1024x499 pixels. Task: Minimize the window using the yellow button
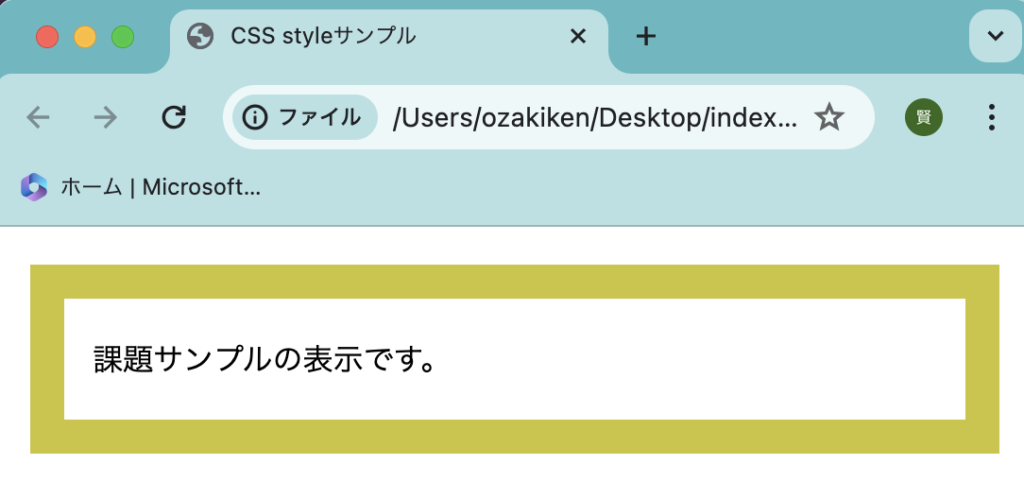85,37
